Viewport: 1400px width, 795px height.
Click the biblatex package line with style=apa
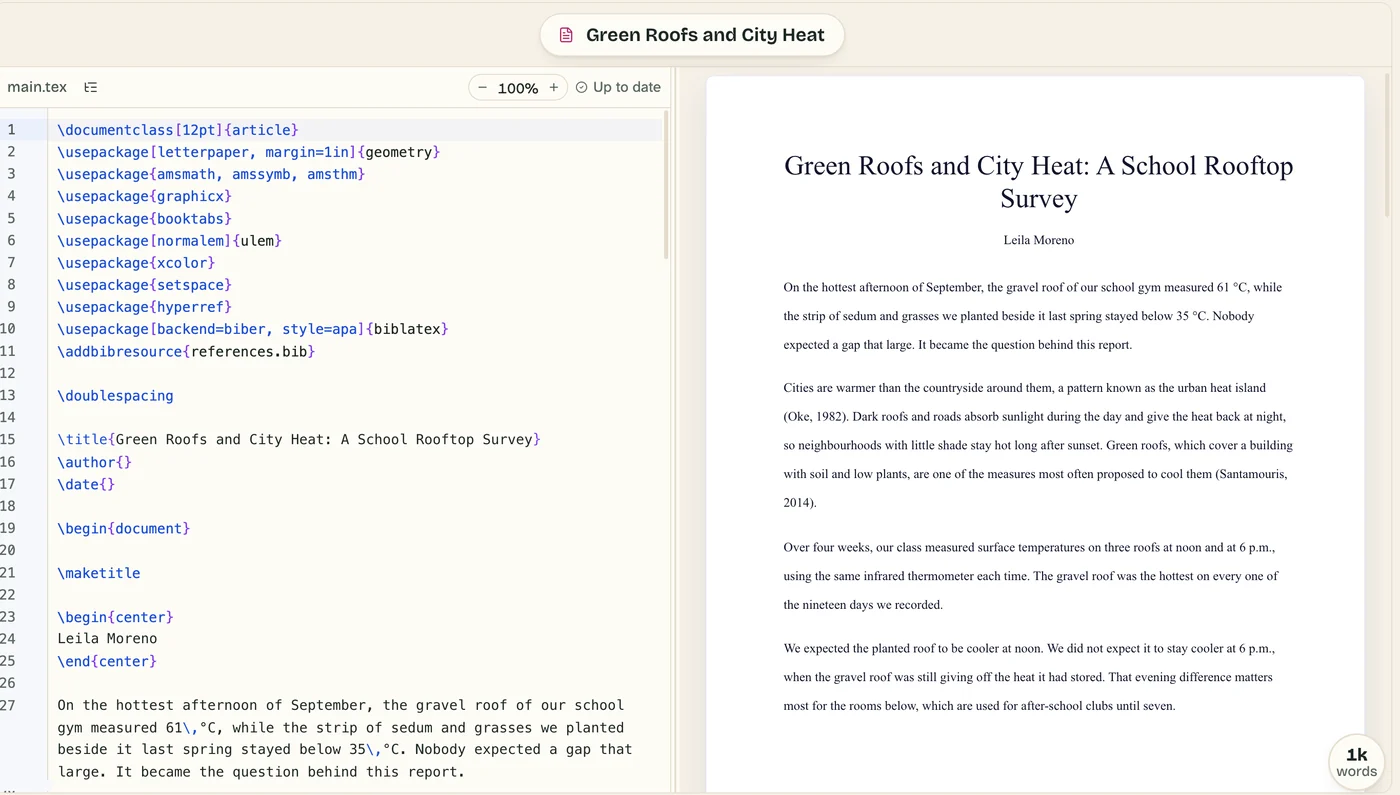(253, 329)
